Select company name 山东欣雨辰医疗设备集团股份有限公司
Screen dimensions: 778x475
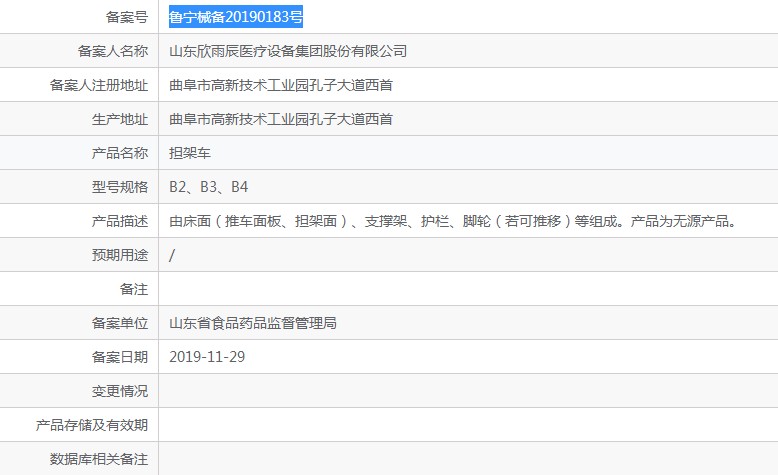click(x=288, y=51)
